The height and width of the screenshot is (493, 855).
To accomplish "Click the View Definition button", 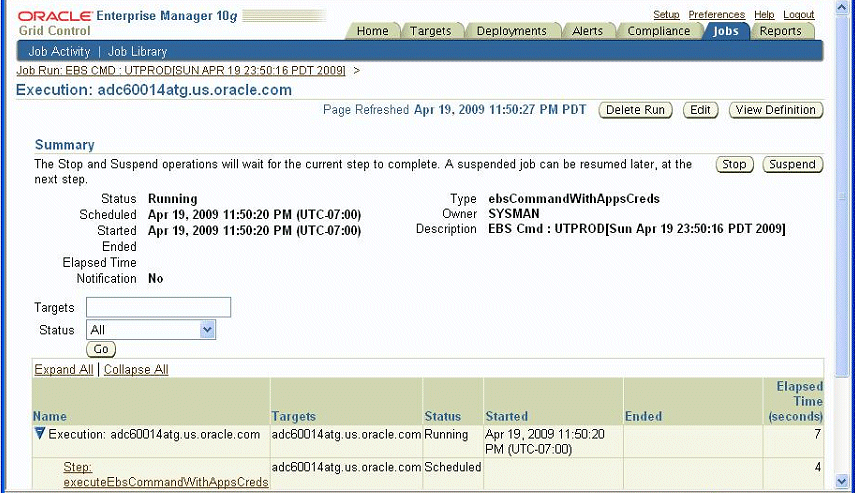I will [x=775, y=110].
